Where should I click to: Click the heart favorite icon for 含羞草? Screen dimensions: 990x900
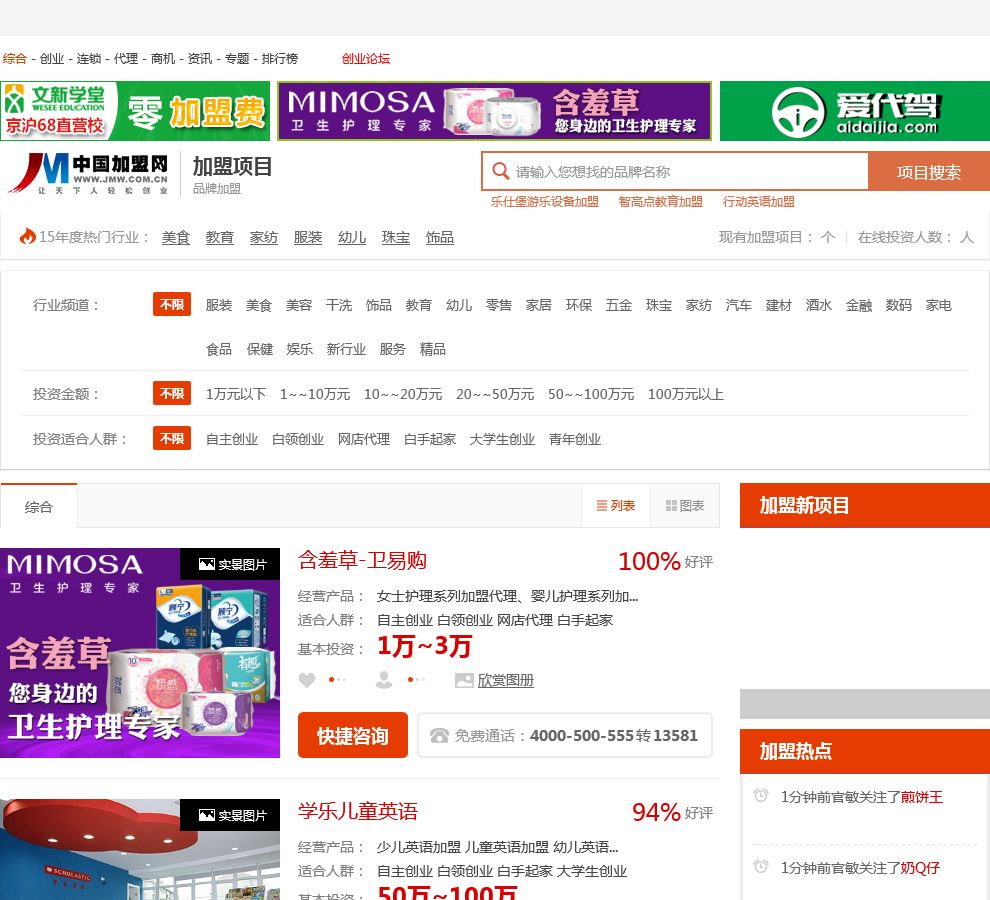(x=307, y=680)
